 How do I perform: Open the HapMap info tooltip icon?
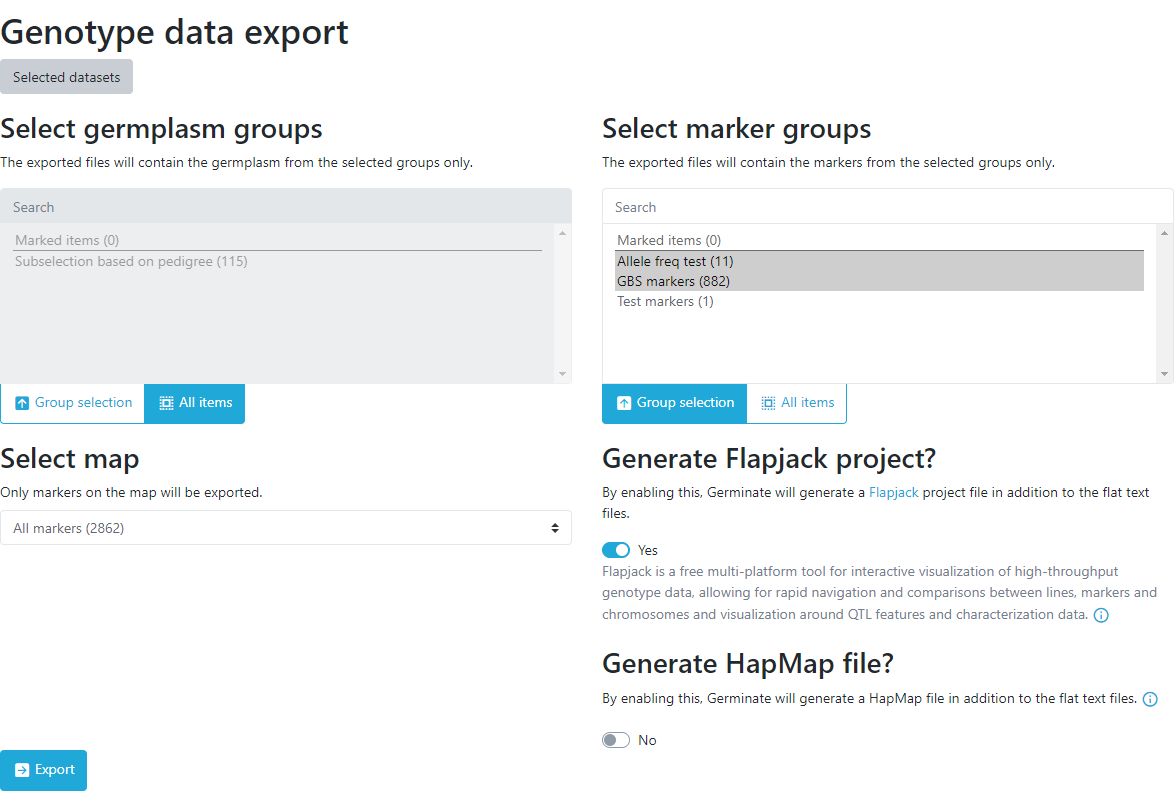click(1150, 699)
